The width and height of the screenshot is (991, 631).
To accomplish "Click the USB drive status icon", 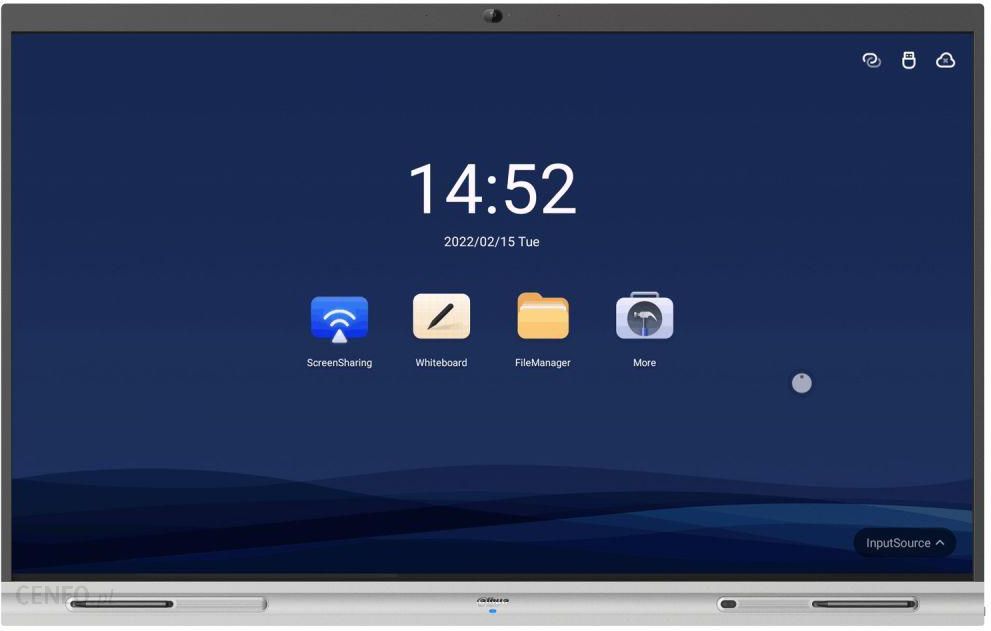I will tap(909, 60).
